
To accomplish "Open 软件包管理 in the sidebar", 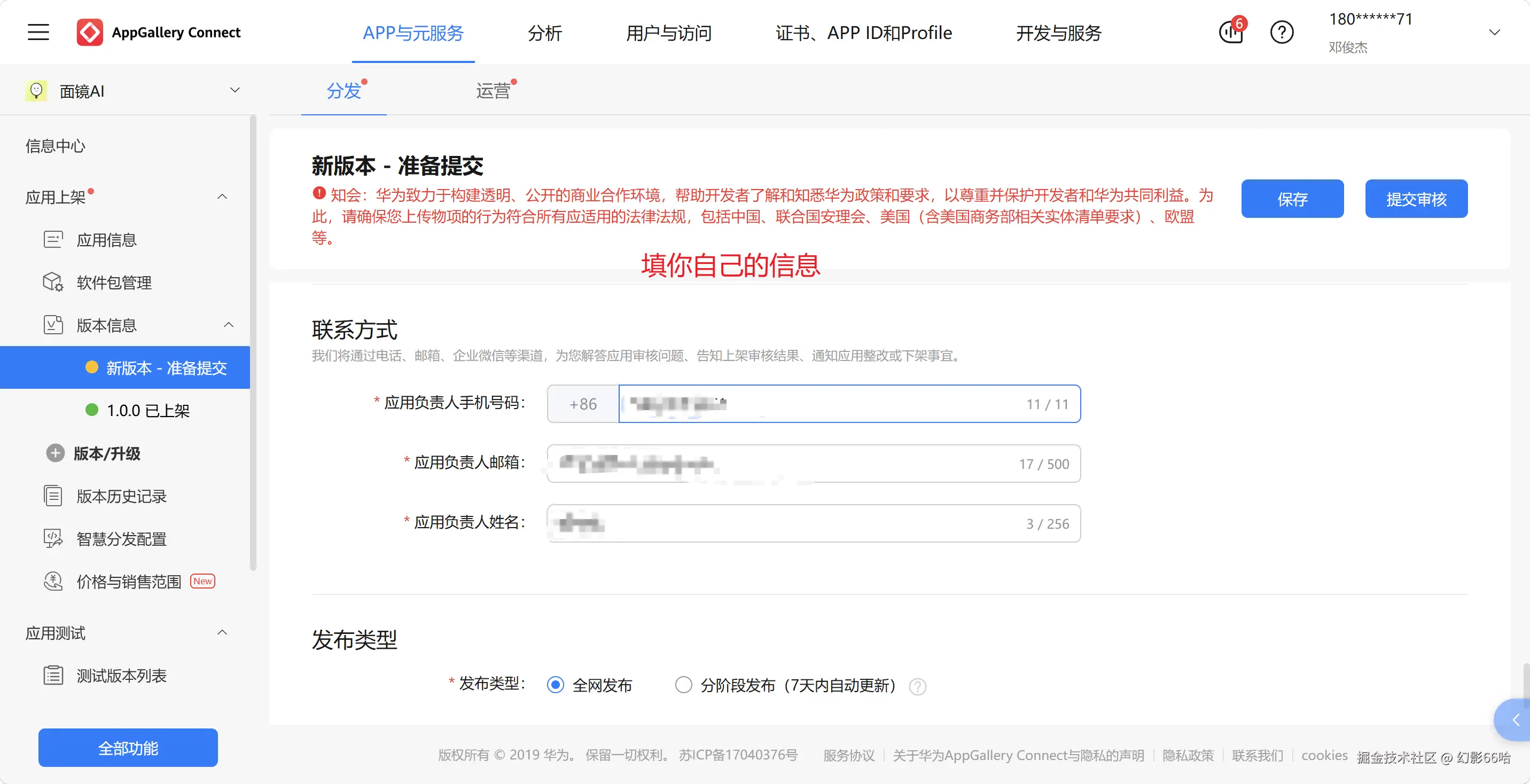I will [x=114, y=282].
